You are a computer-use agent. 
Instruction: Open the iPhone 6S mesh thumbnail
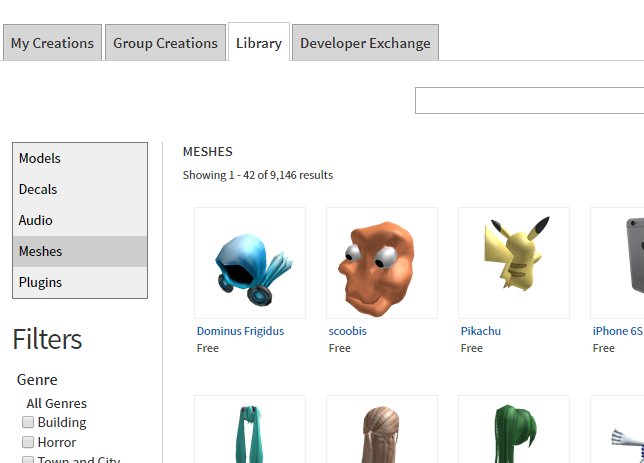[617, 263]
